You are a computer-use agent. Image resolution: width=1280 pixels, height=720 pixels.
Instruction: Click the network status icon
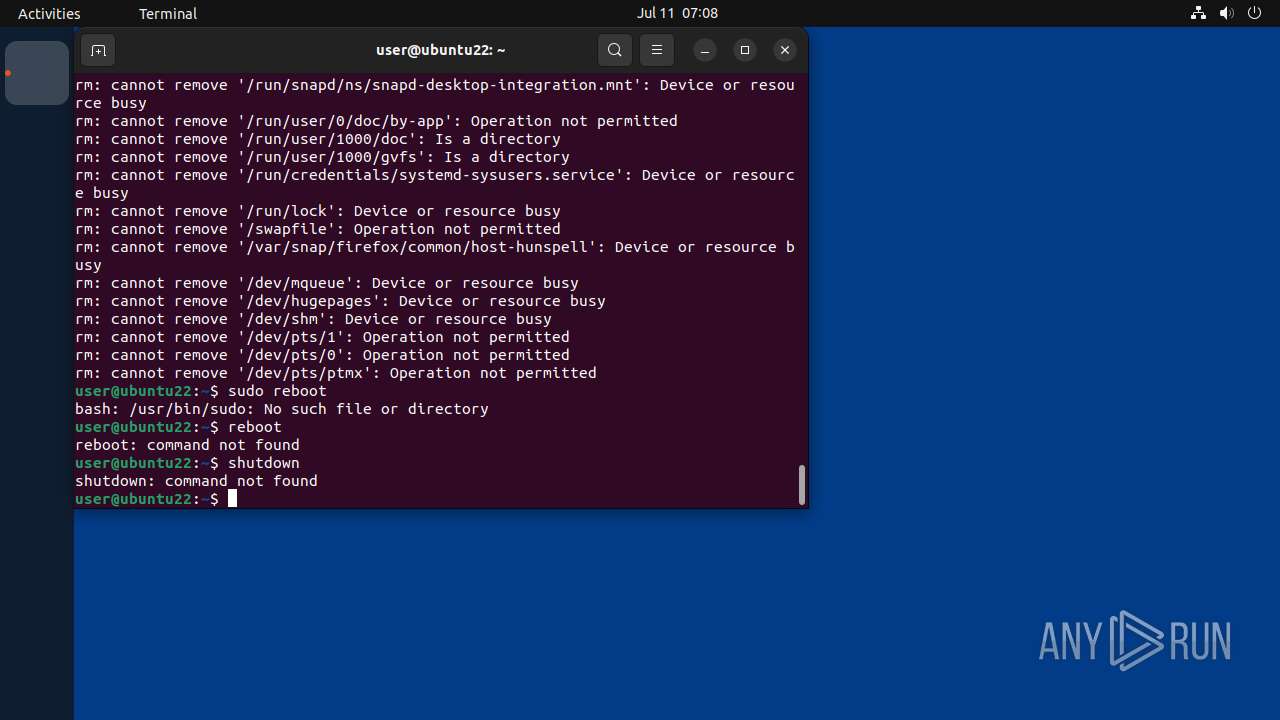pos(1198,13)
